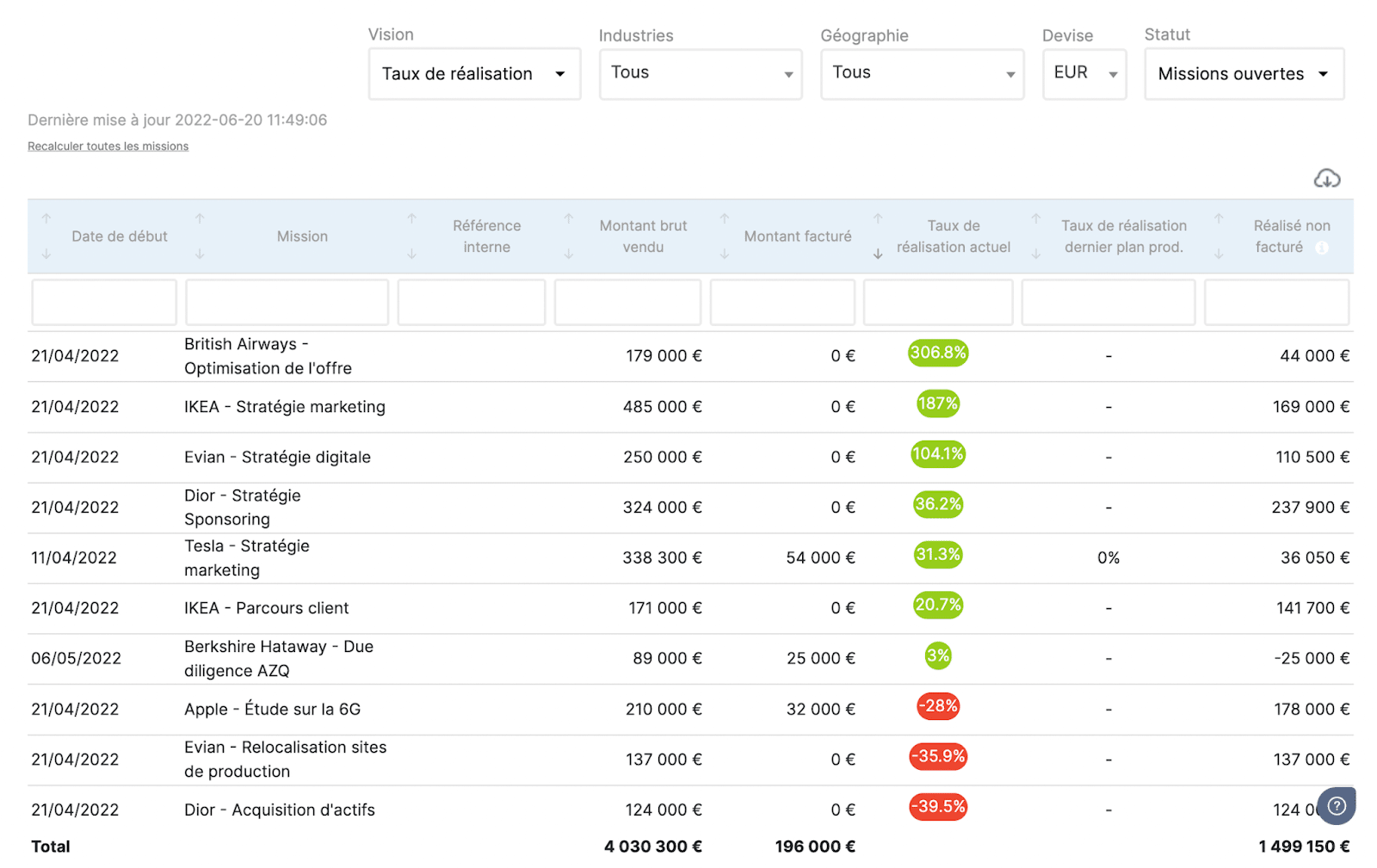Click the green 20.7% badge

coord(938,605)
